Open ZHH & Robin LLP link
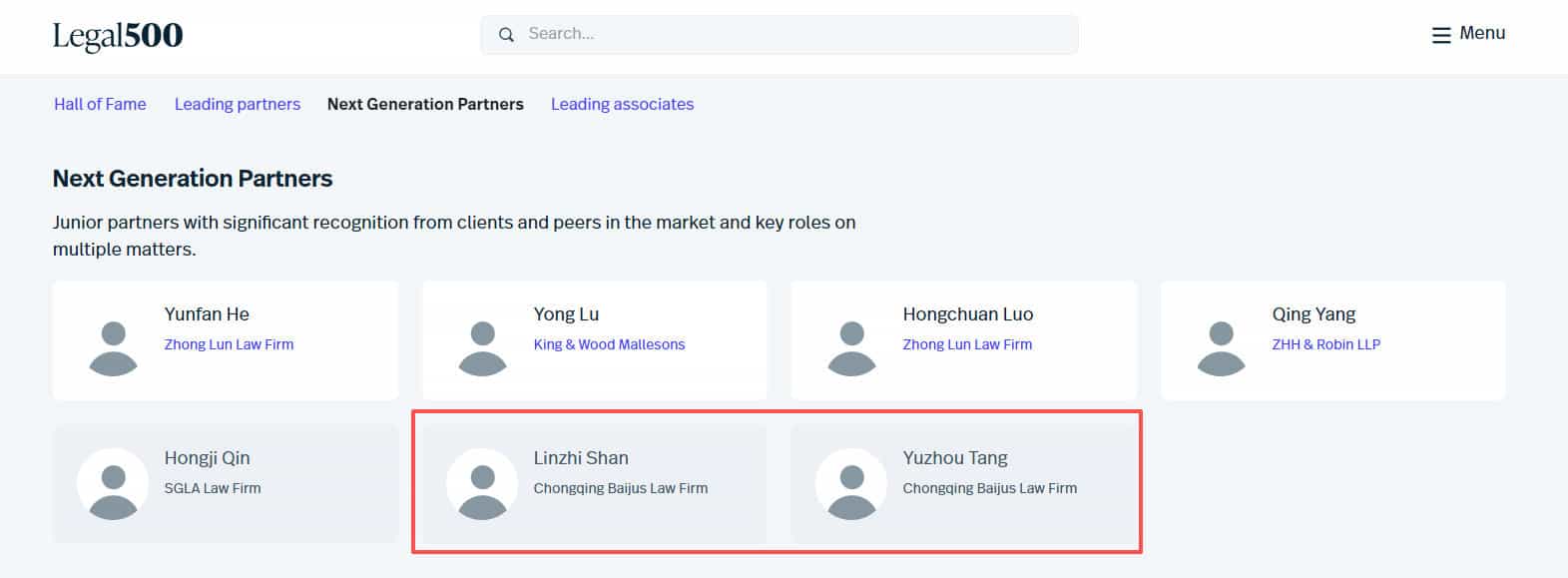This screenshot has width=1568, height=578. (x=1325, y=344)
